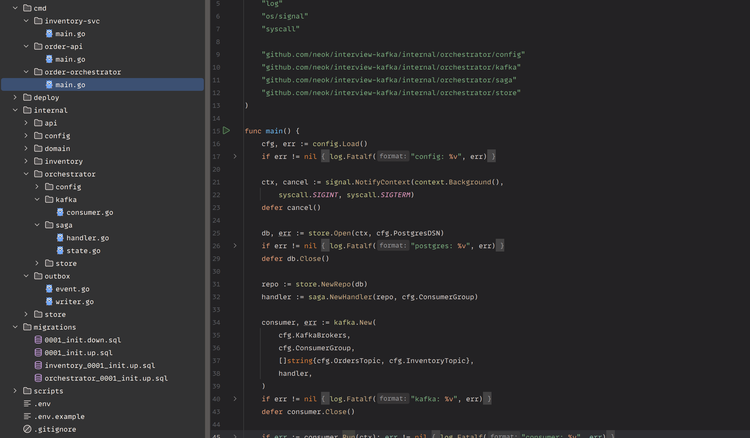750x438 pixels.
Task: Open 0001_init.up.sql migration file
Action: click(x=78, y=352)
